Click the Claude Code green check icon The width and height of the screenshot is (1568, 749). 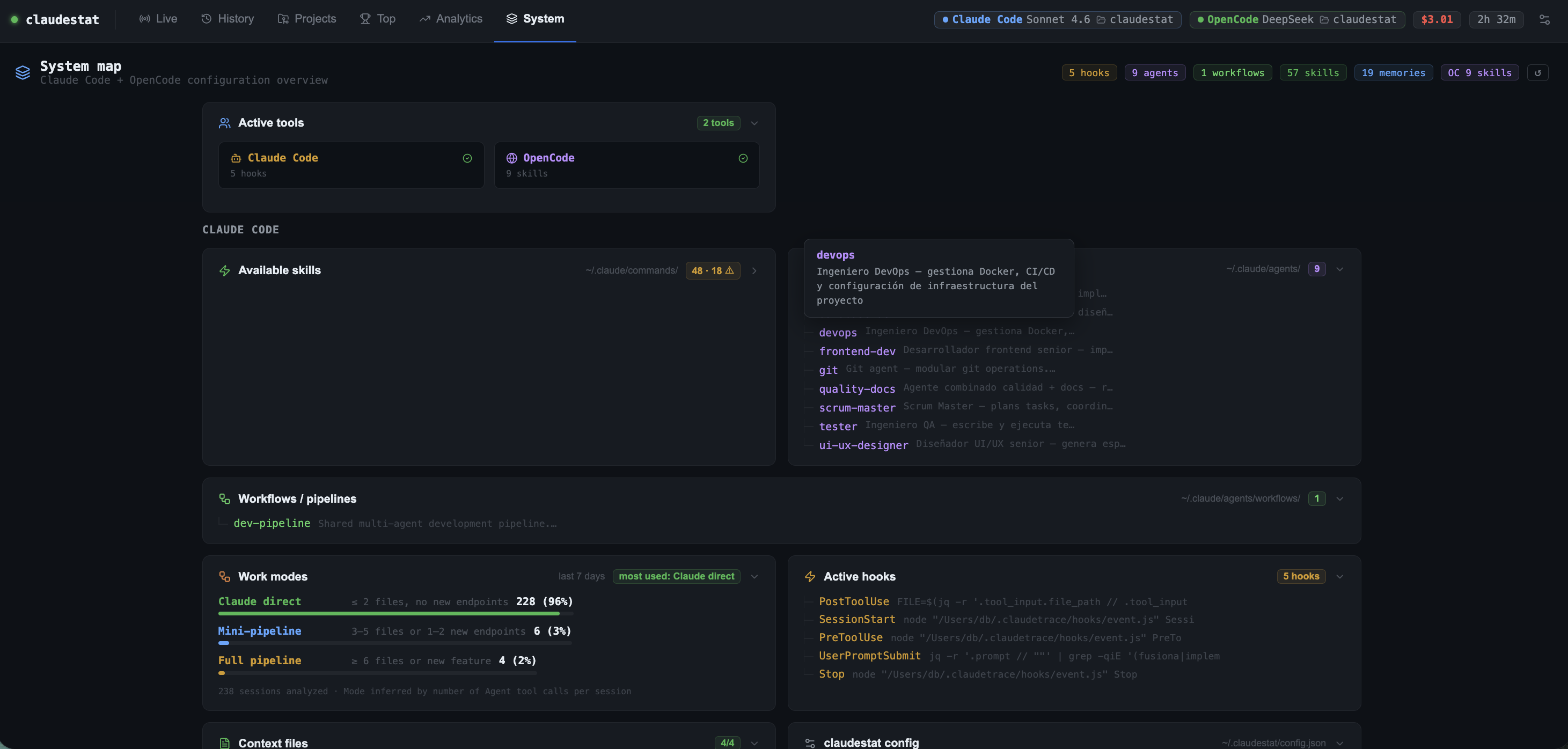(x=467, y=158)
